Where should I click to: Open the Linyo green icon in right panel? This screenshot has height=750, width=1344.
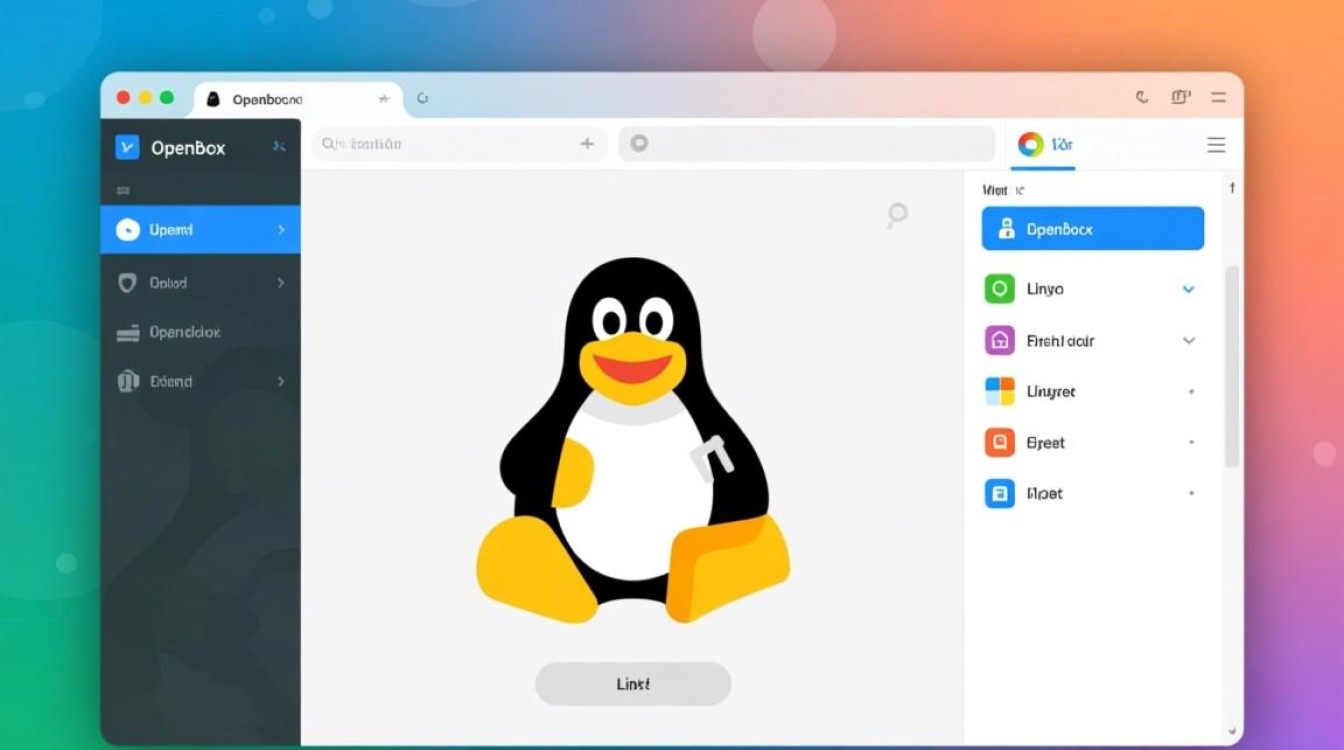tap(997, 288)
